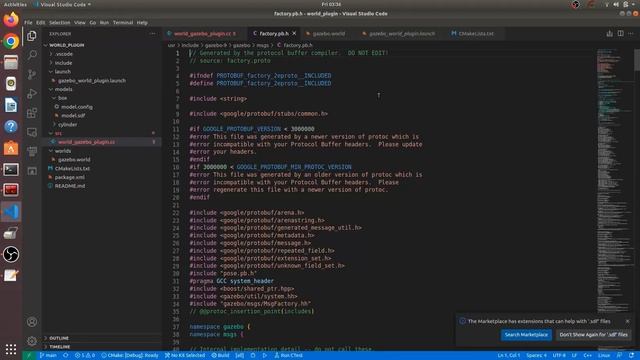Launch Firefox from the Ubuntu dock
This screenshot has width=640, height=360.
(x=11, y=20)
